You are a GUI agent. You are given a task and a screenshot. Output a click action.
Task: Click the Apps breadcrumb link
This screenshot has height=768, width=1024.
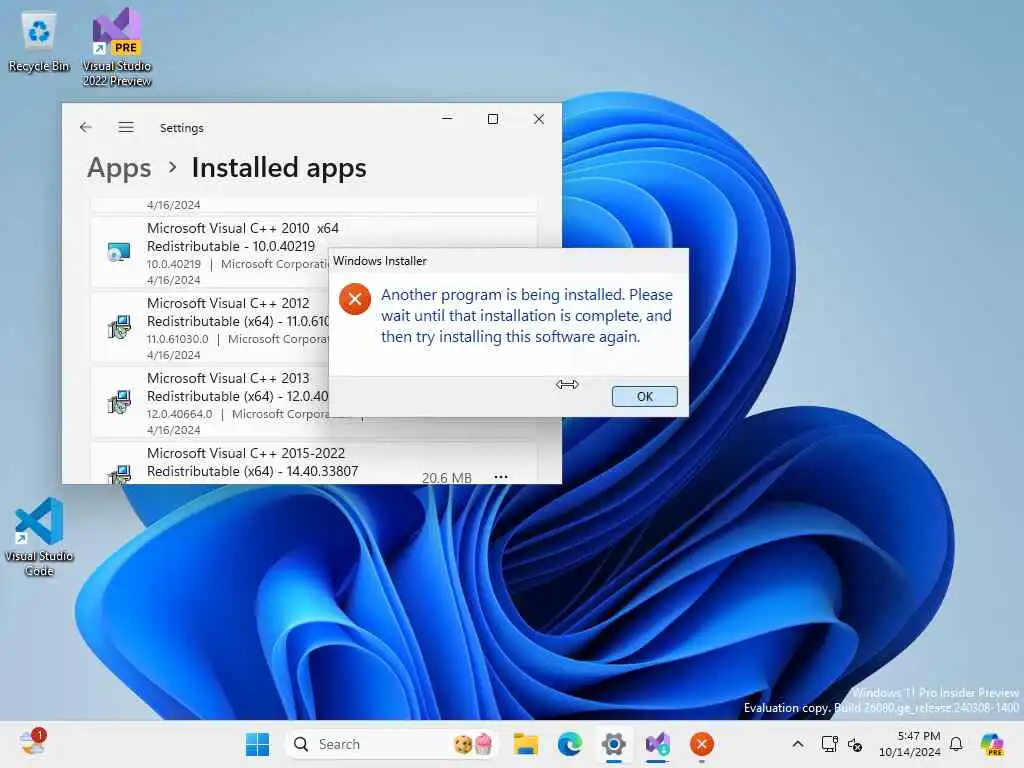(x=120, y=168)
